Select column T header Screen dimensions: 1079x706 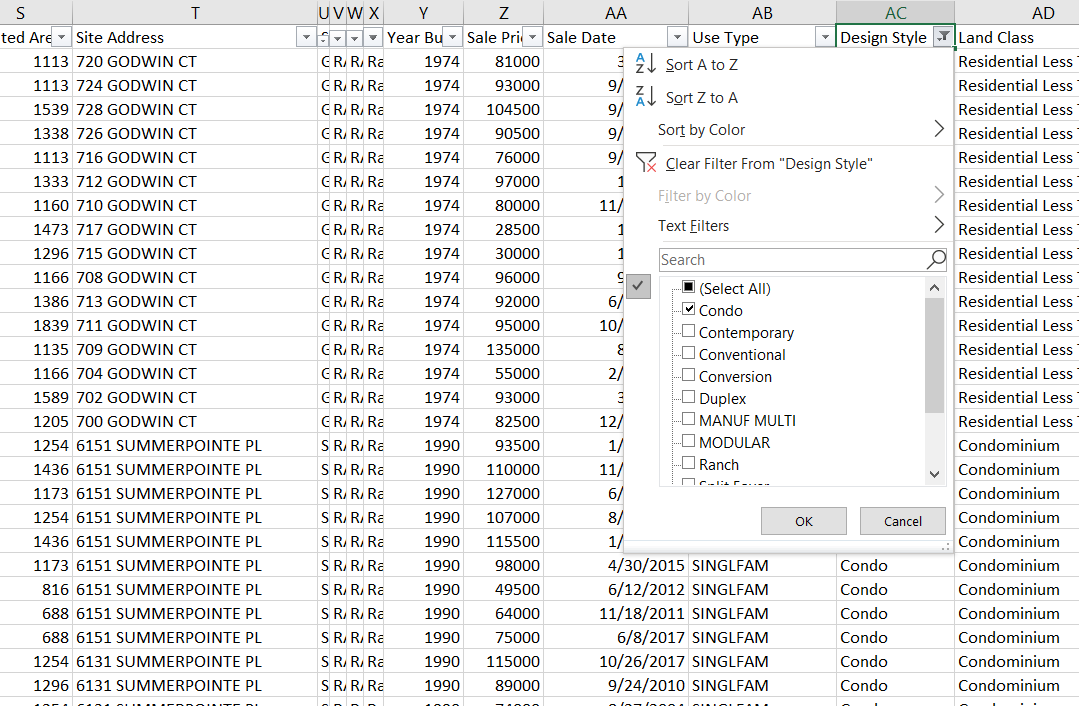[x=195, y=13]
